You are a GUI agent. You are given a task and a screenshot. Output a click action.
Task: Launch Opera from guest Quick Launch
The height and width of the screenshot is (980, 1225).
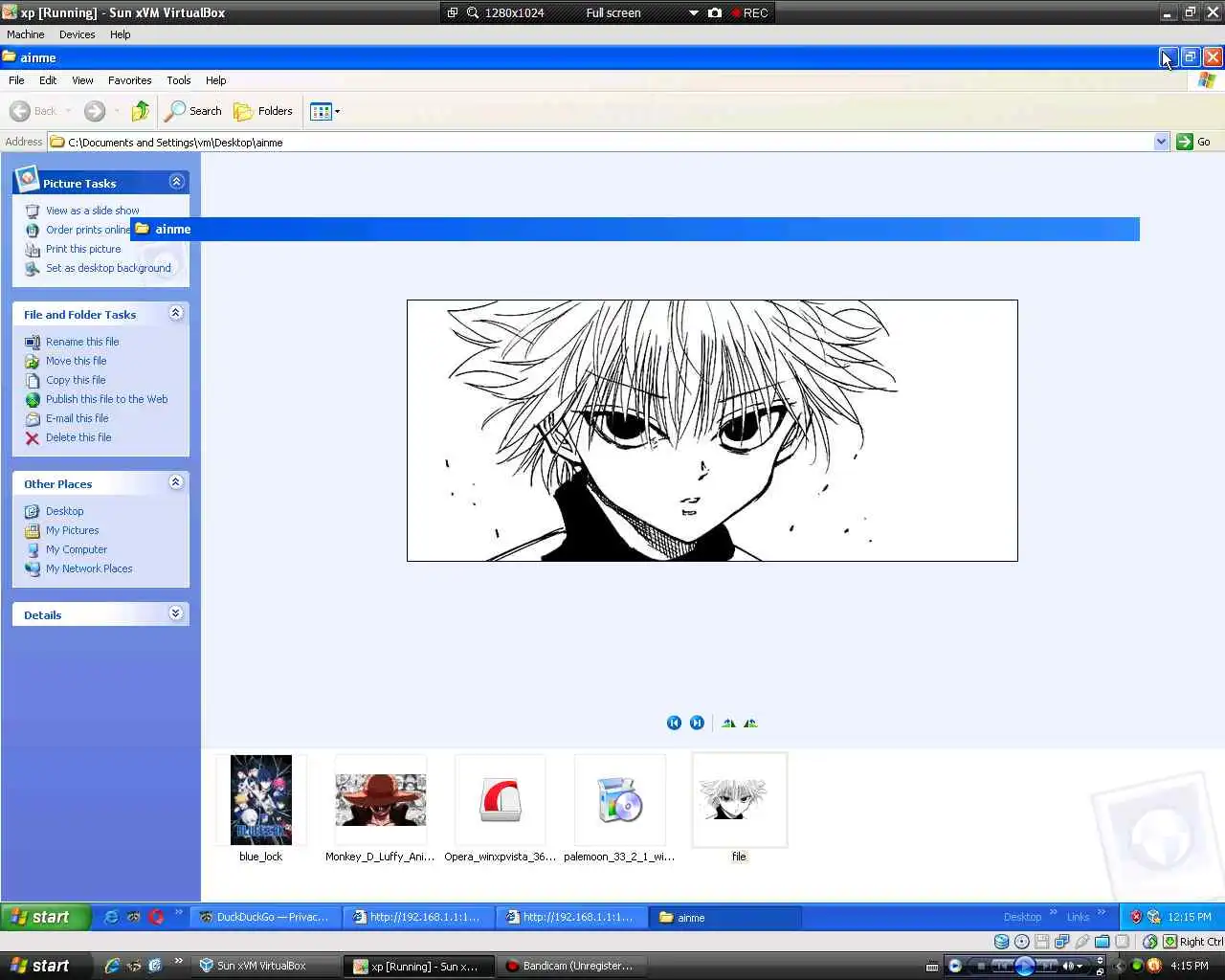click(x=156, y=917)
